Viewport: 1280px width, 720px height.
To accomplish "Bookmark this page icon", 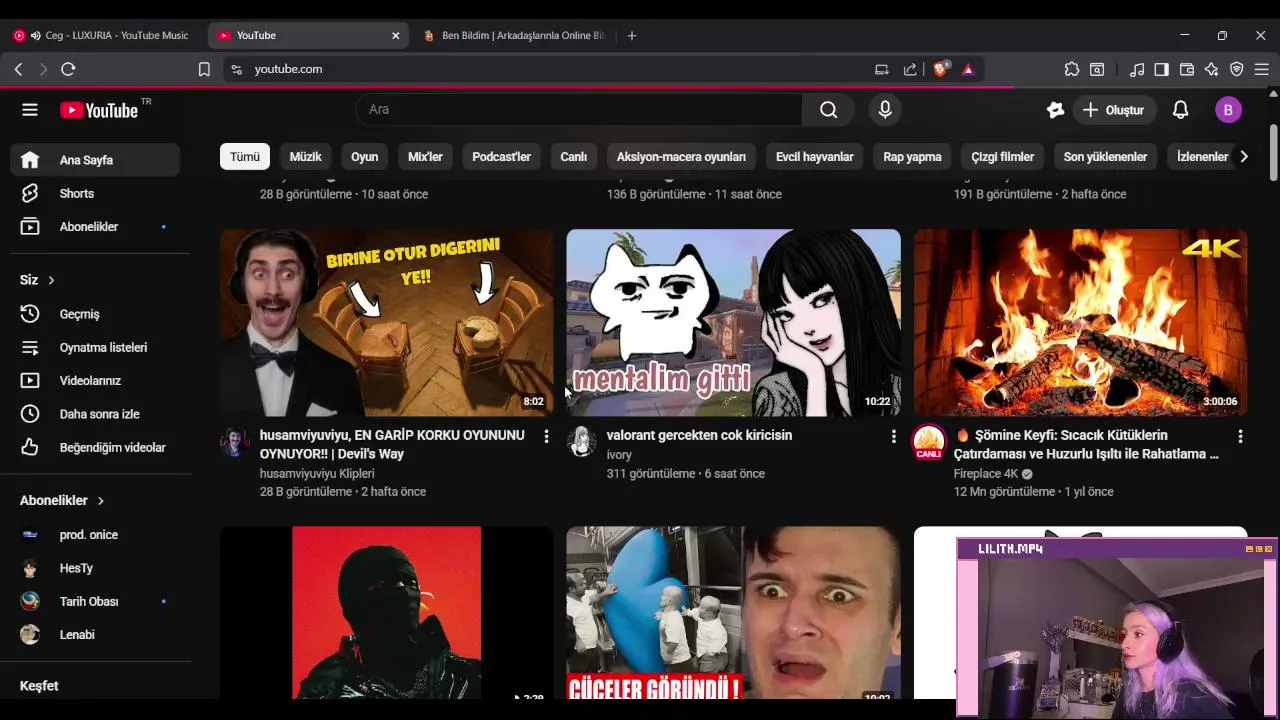I will (x=204, y=69).
